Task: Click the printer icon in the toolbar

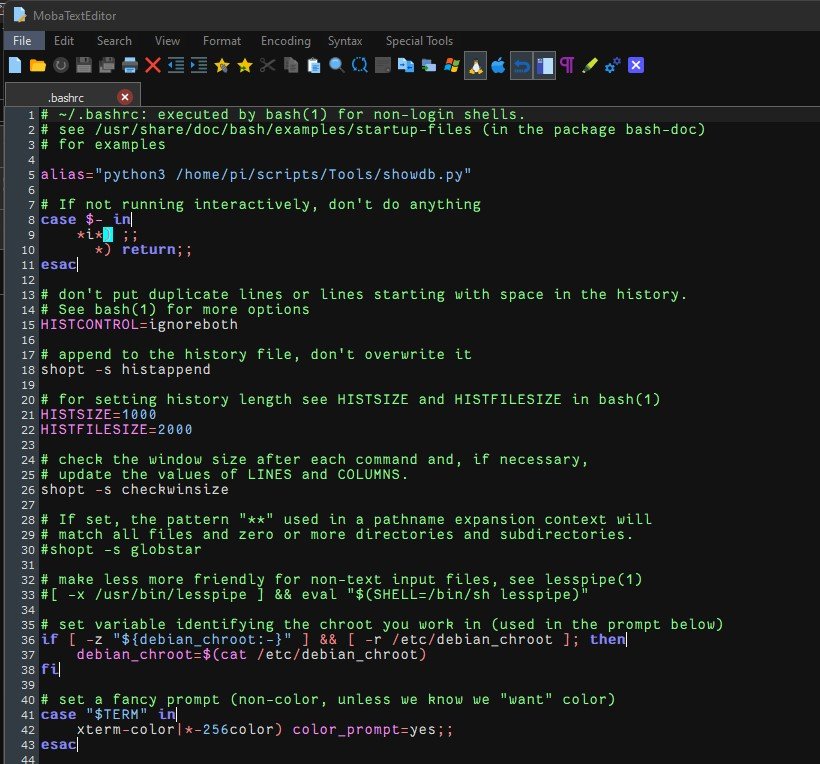Action: [130, 66]
